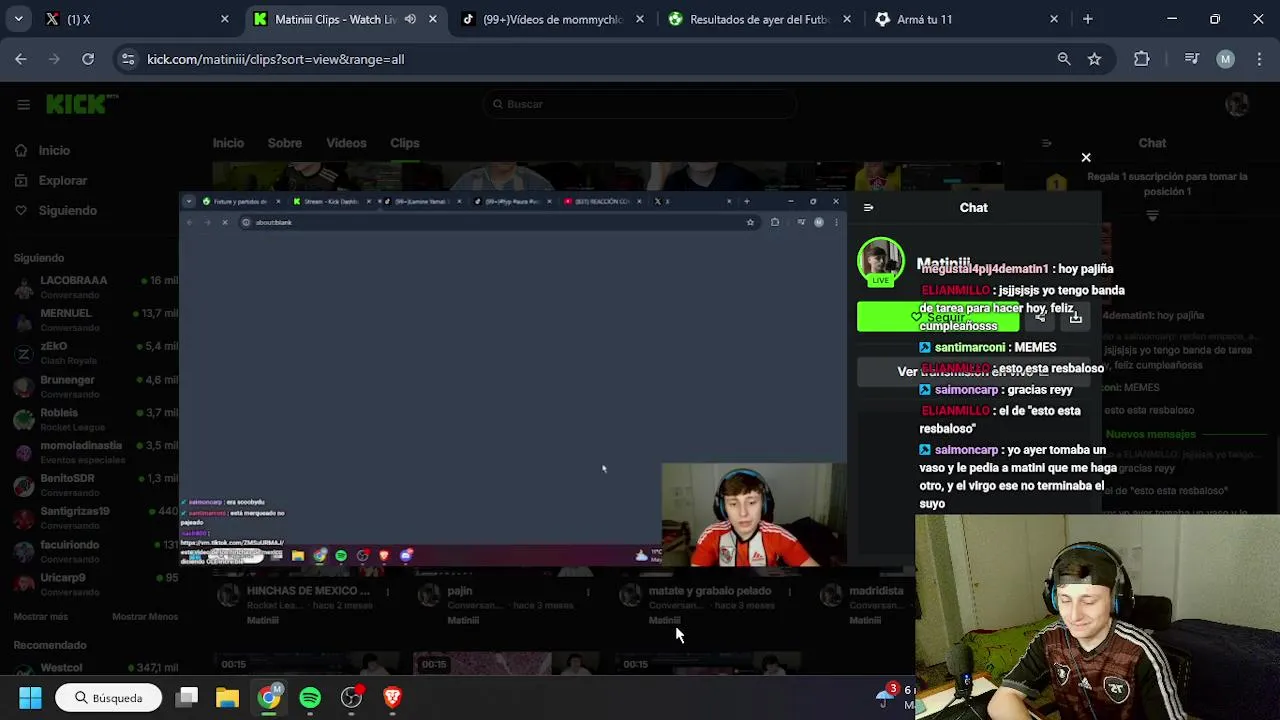This screenshot has width=1280, height=720.
Task: Mute the Matiniii Clips tab audio icon
Action: tap(410, 19)
